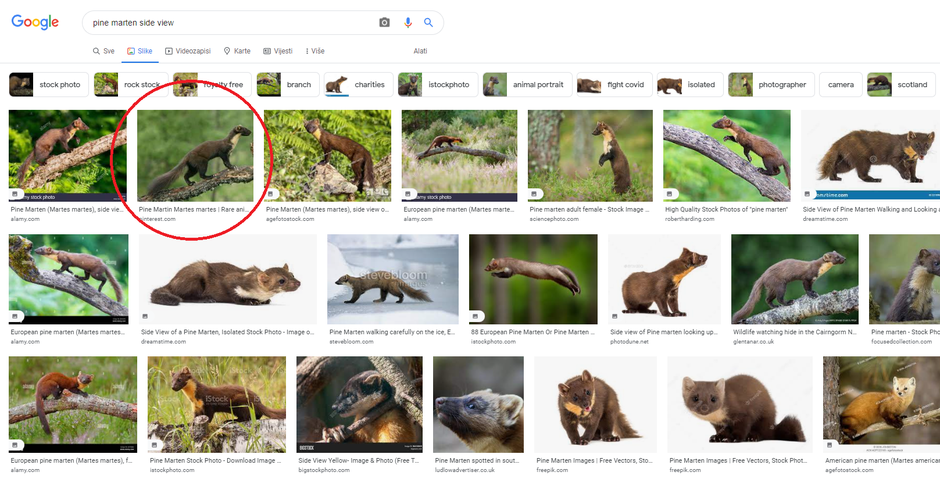Open the Alati tools options
940x479 pixels.
pos(420,51)
